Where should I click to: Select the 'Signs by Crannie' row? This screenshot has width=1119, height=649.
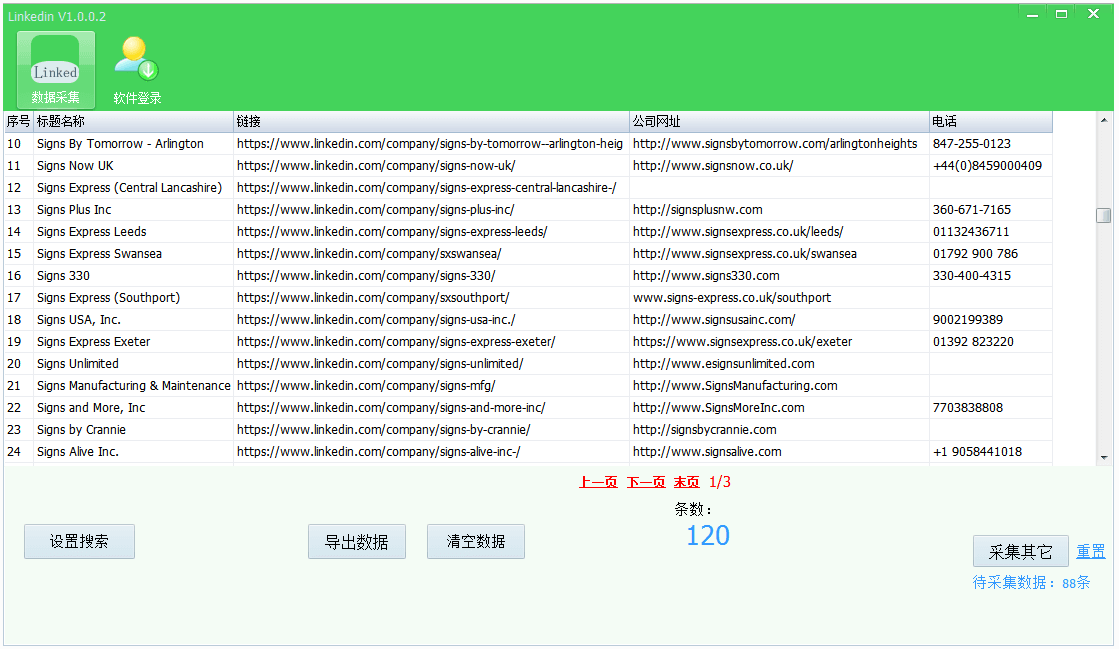click(x=528, y=430)
